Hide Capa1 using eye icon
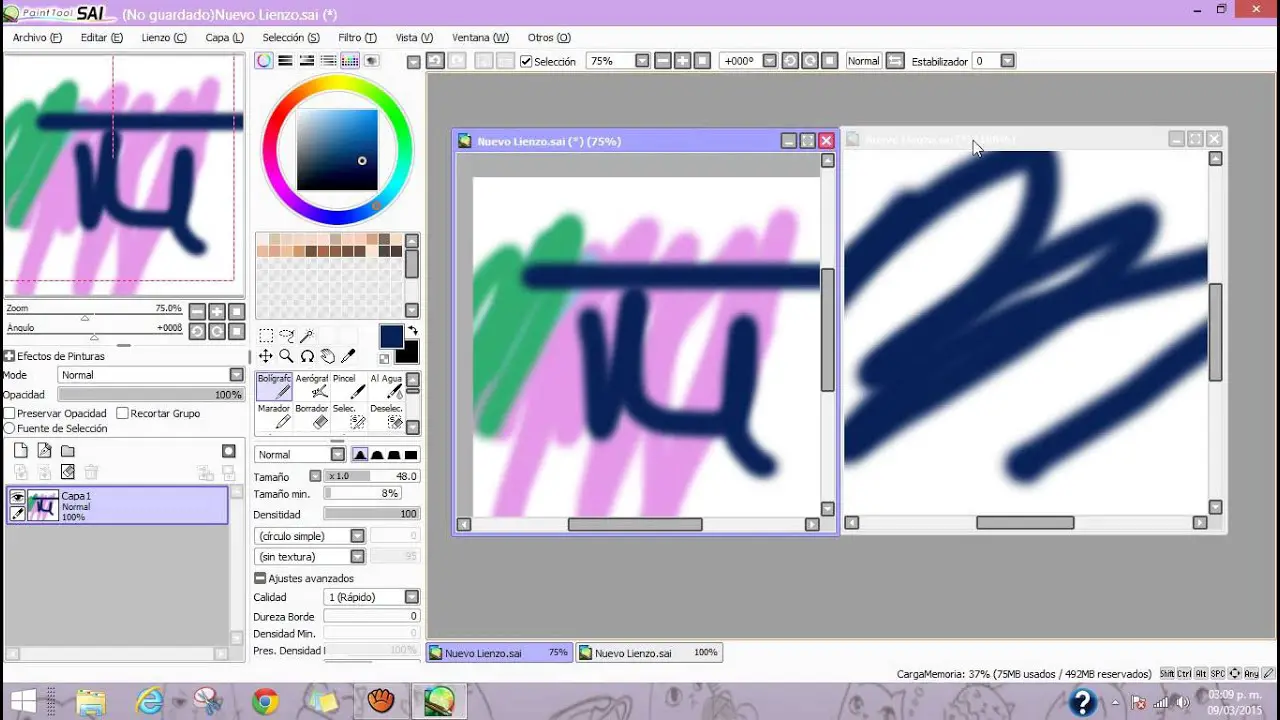Viewport: 1280px width, 720px height. coord(17,497)
